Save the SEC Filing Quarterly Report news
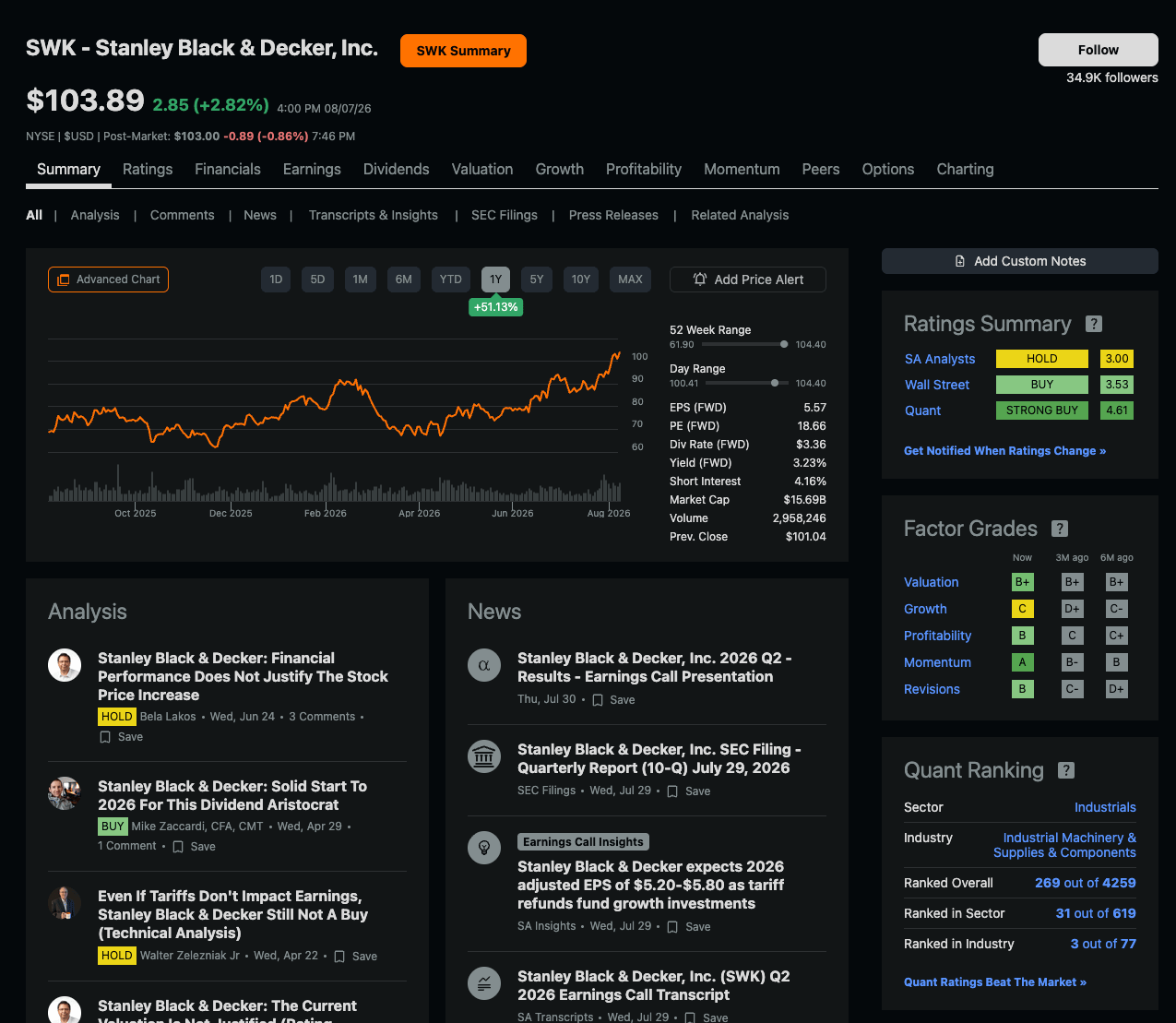The width and height of the screenshot is (1176, 1023). click(x=688, y=791)
